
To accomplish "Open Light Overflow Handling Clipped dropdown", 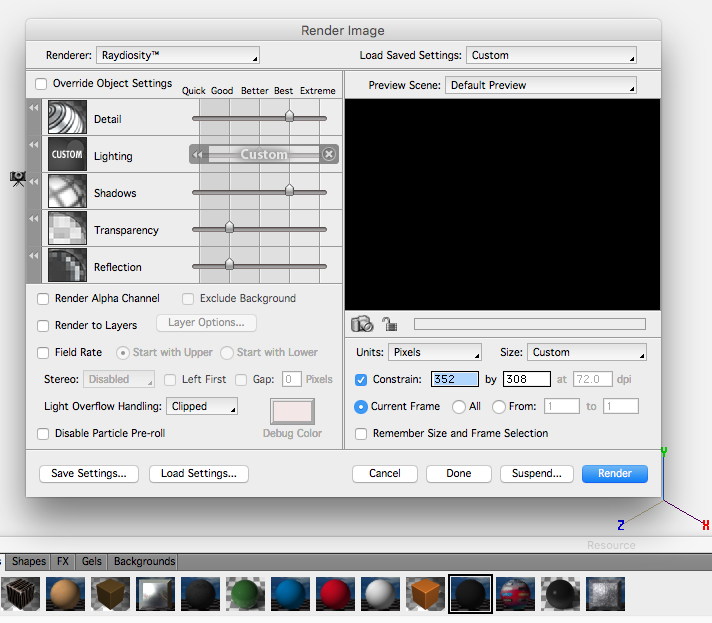I will point(202,406).
